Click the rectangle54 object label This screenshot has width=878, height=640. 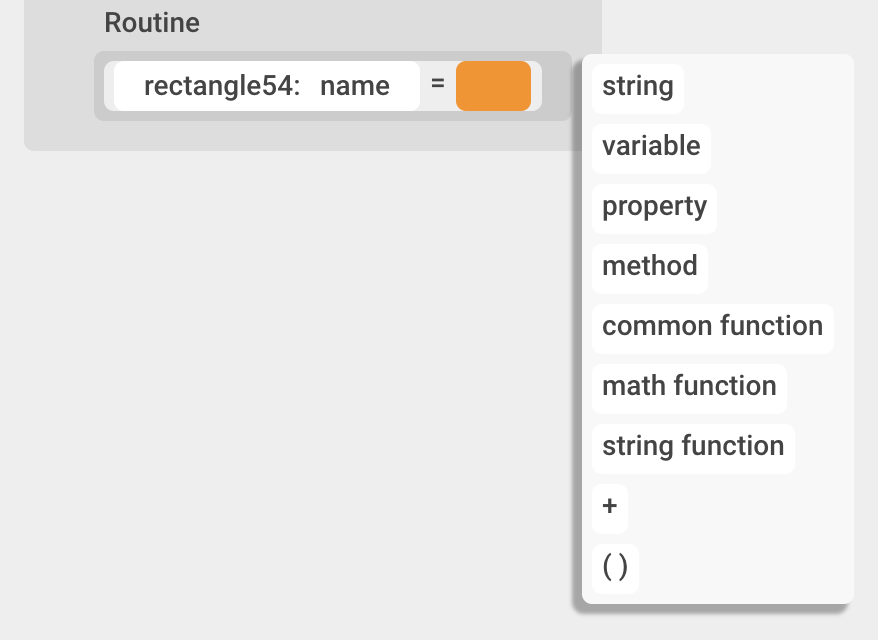[222, 86]
